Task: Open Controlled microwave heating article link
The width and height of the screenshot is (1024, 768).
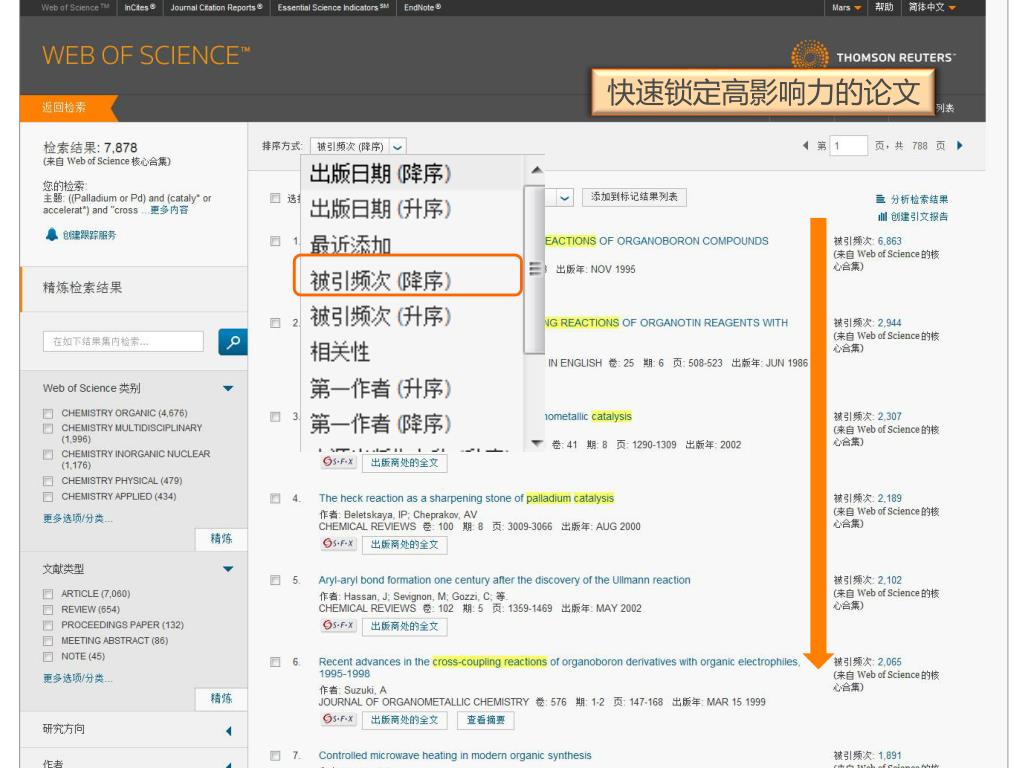Action: coord(455,756)
